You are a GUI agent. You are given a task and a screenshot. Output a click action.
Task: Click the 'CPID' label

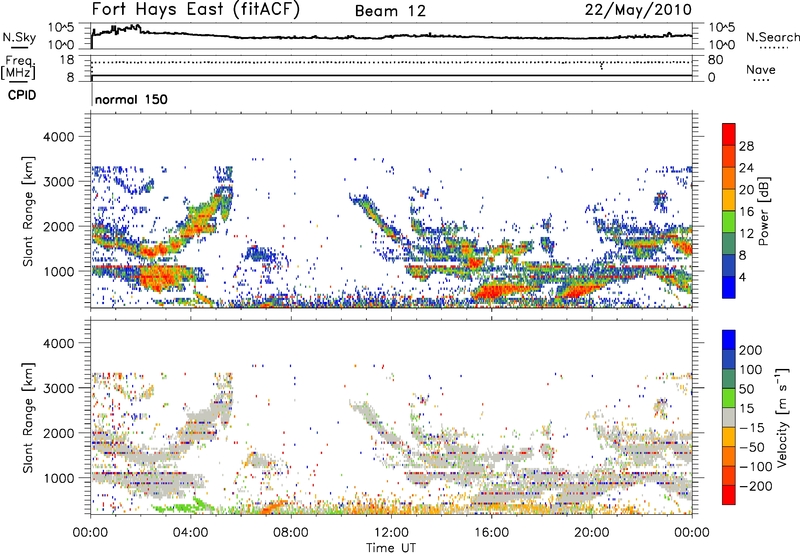22,95
